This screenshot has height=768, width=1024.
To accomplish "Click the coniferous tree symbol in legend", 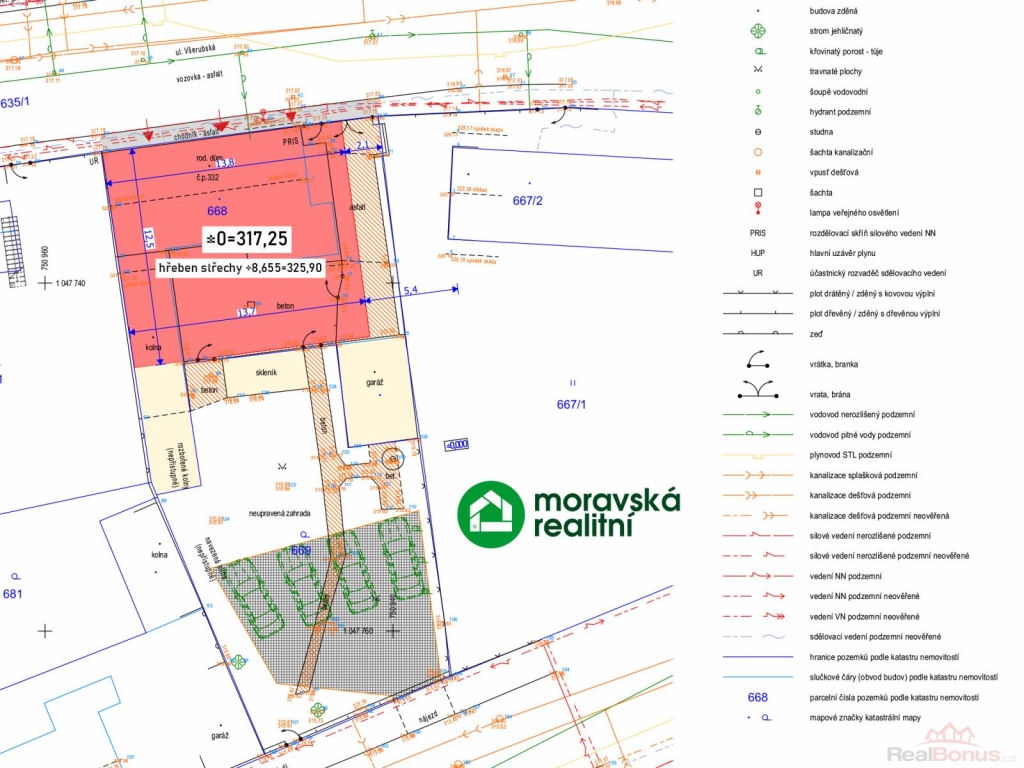I will [x=758, y=30].
